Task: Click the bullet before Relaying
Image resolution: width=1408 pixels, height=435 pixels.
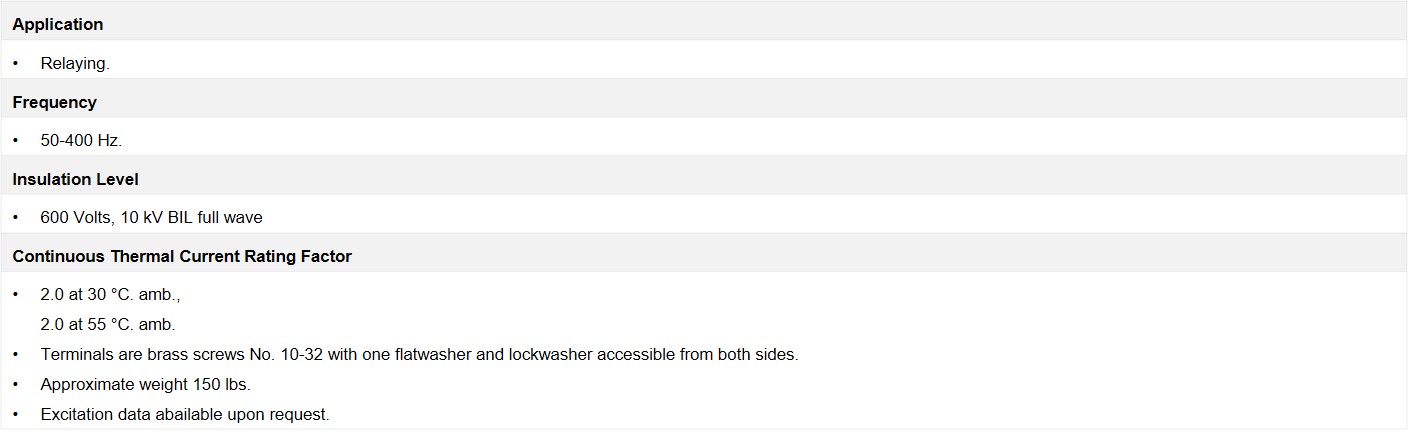Action: point(16,63)
